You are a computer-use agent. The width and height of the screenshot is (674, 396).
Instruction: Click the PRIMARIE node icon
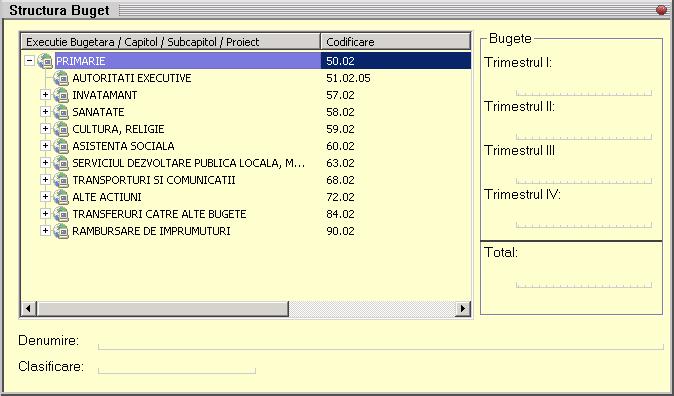45,61
